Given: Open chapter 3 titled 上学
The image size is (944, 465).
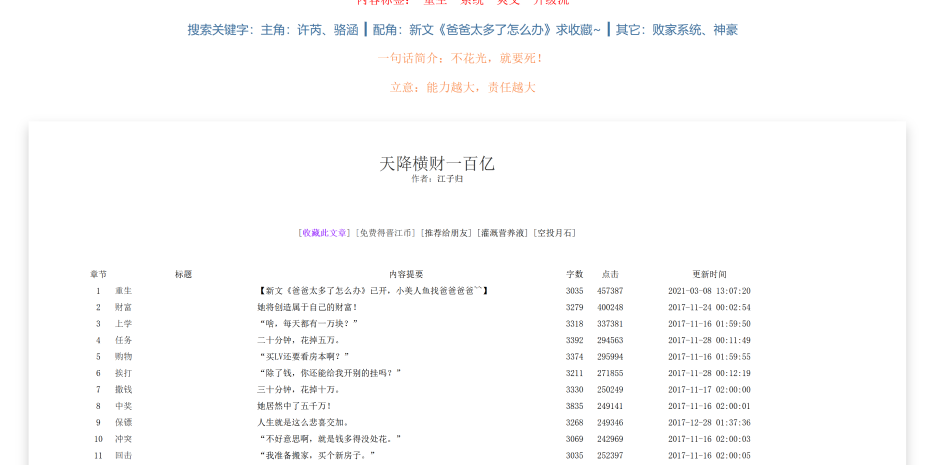Looking at the screenshot, I should [x=123, y=324].
